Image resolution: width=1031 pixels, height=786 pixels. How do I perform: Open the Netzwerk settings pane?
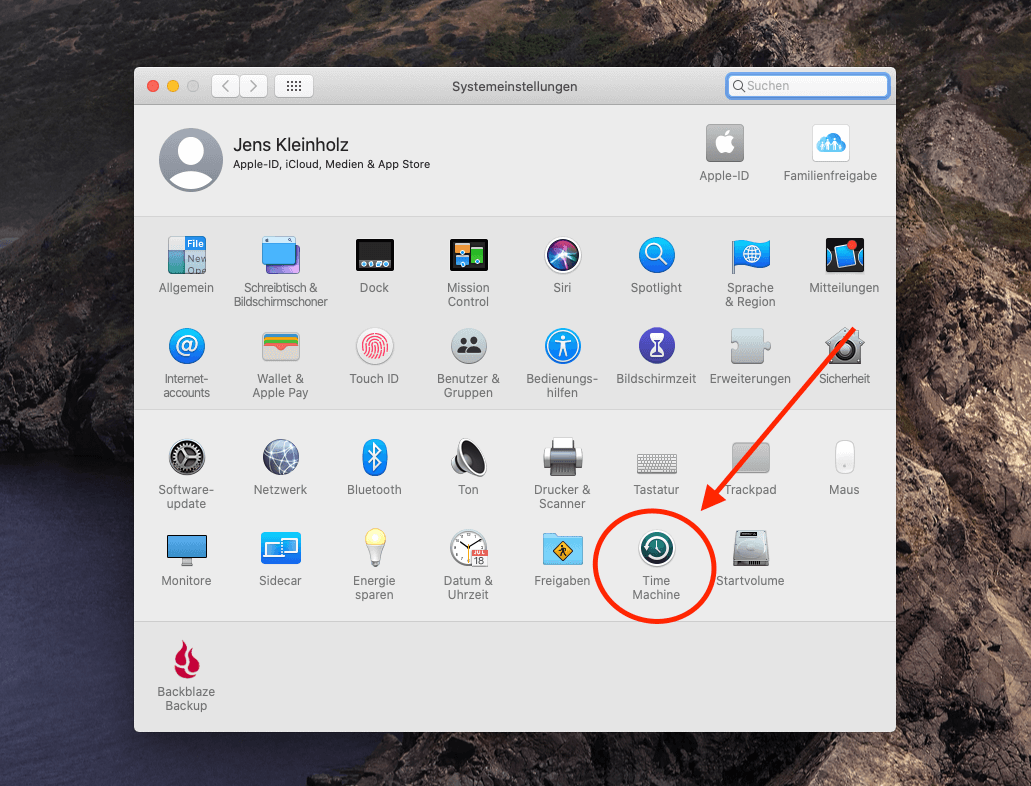pos(280,458)
